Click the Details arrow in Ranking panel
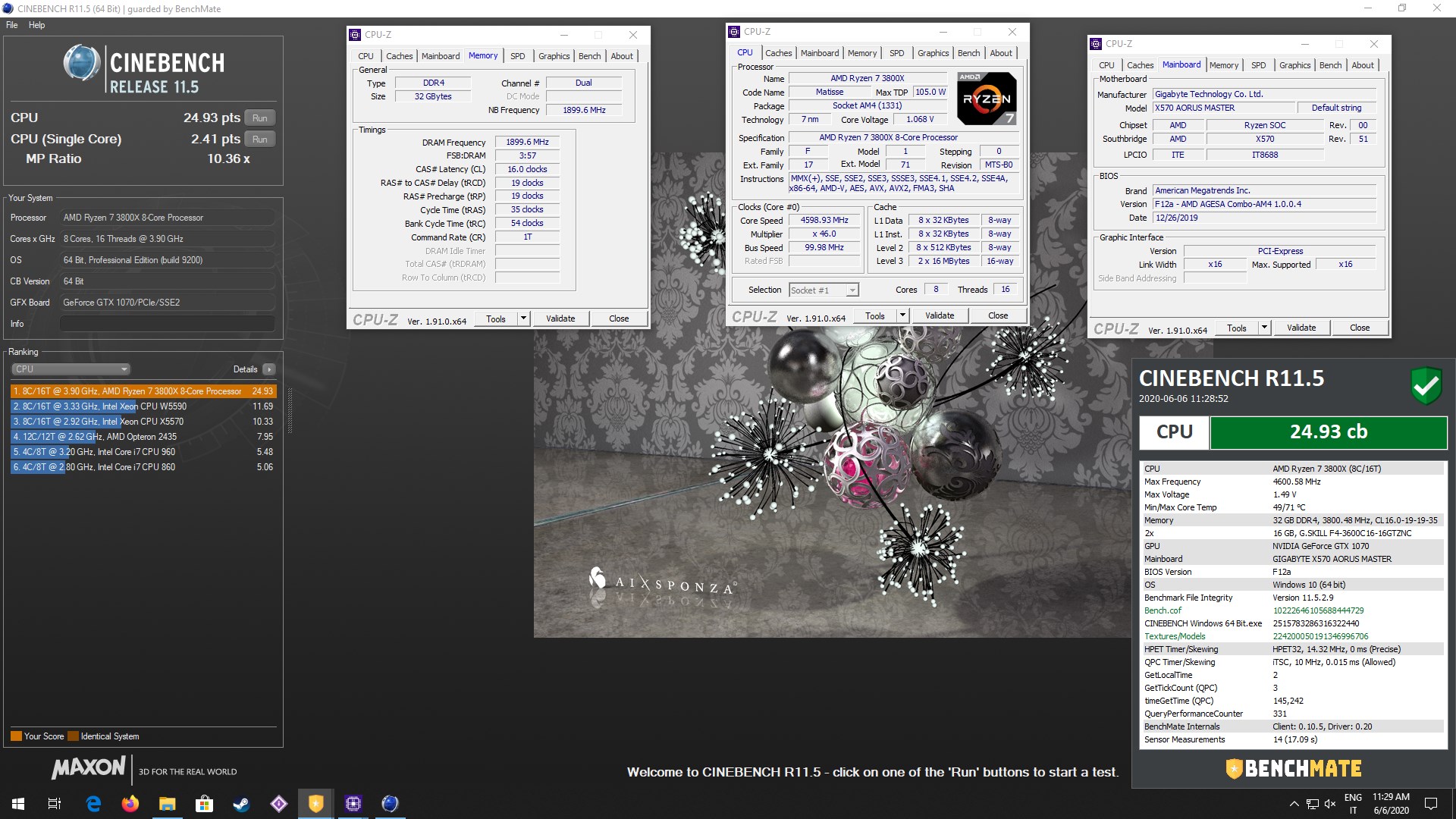The image size is (1456, 819). coord(269,369)
